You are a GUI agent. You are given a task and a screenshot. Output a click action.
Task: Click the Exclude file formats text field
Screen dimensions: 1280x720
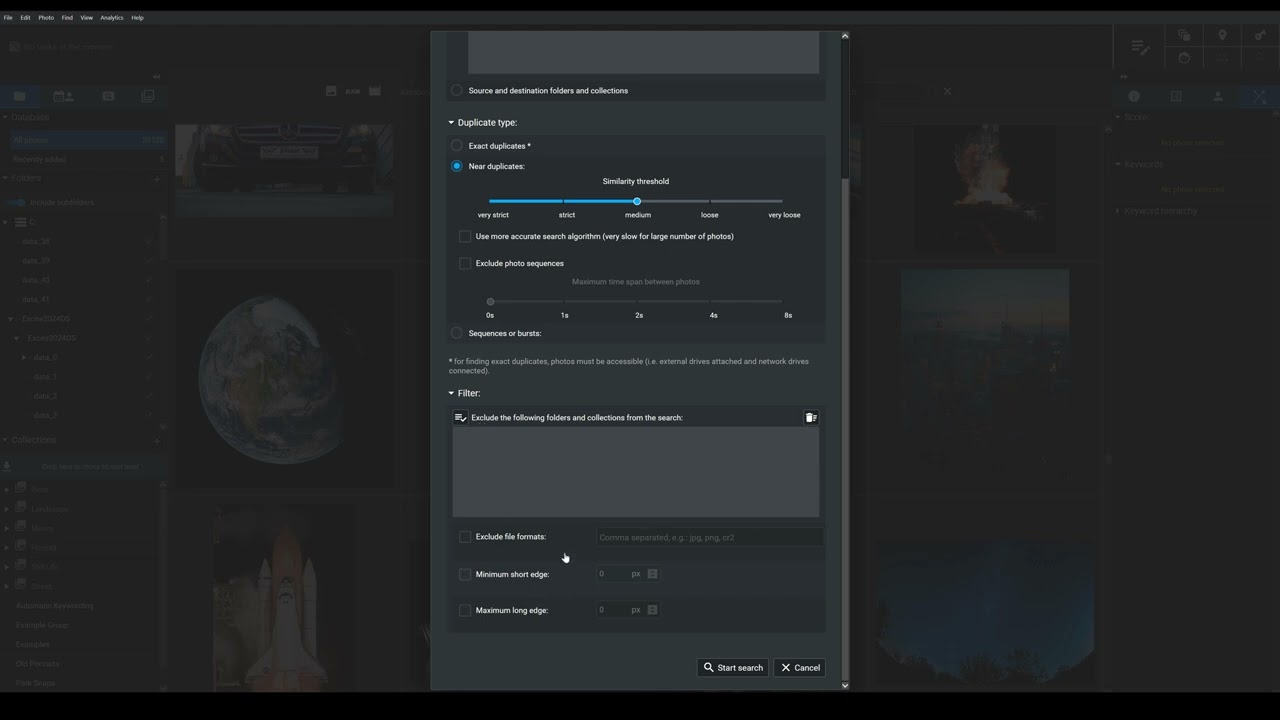point(710,537)
